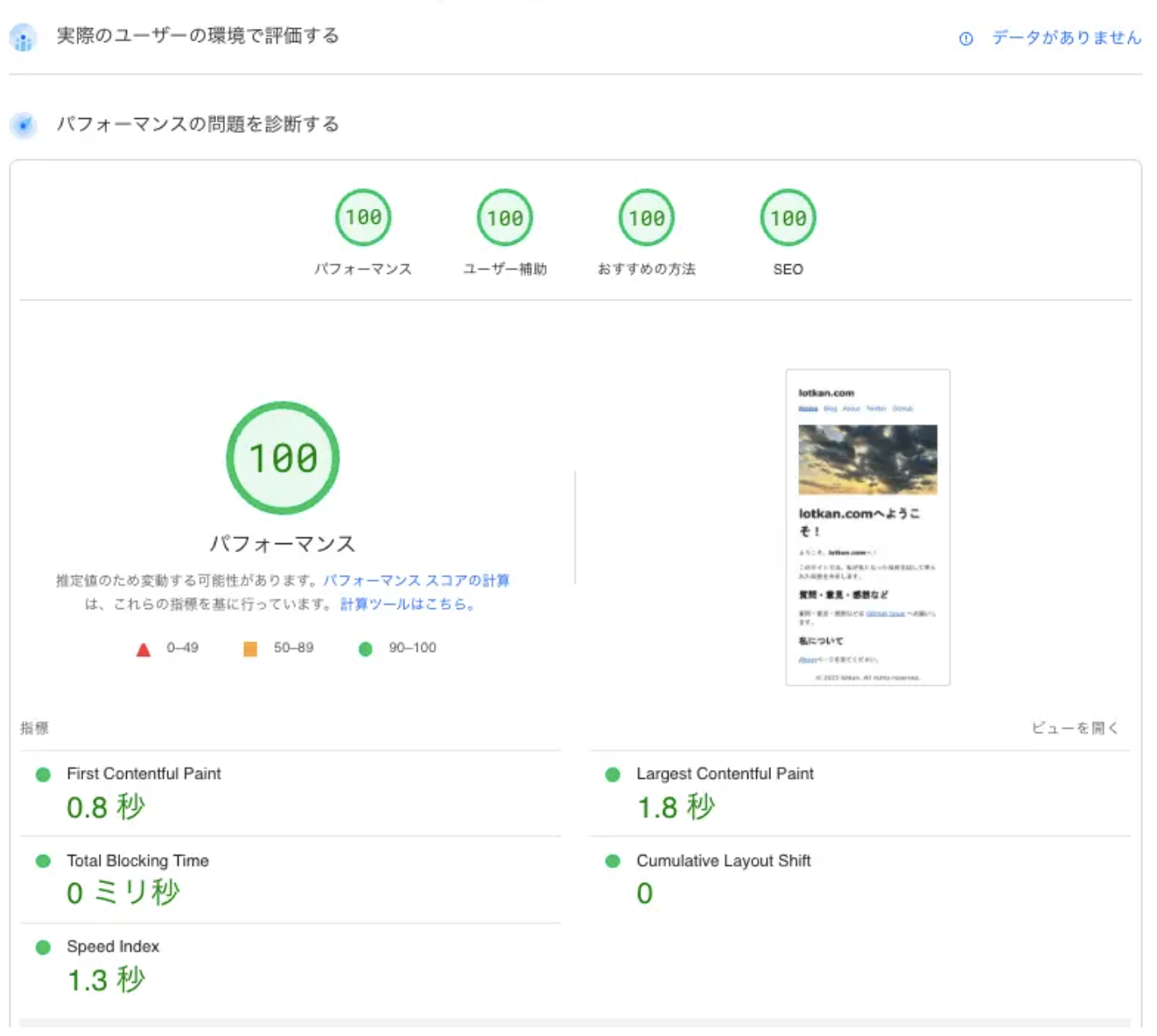Click the green dot beside Total Blocking Time
This screenshot has height=1036, width=1157.
tap(43, 861)
